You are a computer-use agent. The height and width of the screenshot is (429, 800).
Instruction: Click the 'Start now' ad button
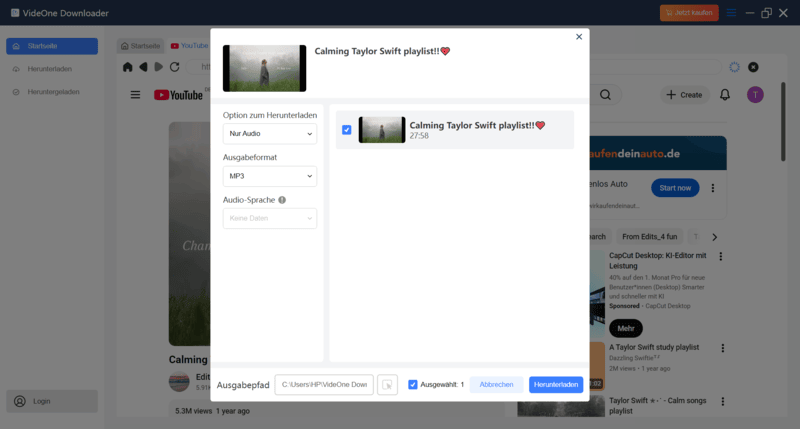pyautogui.click(x=675, y=188)
